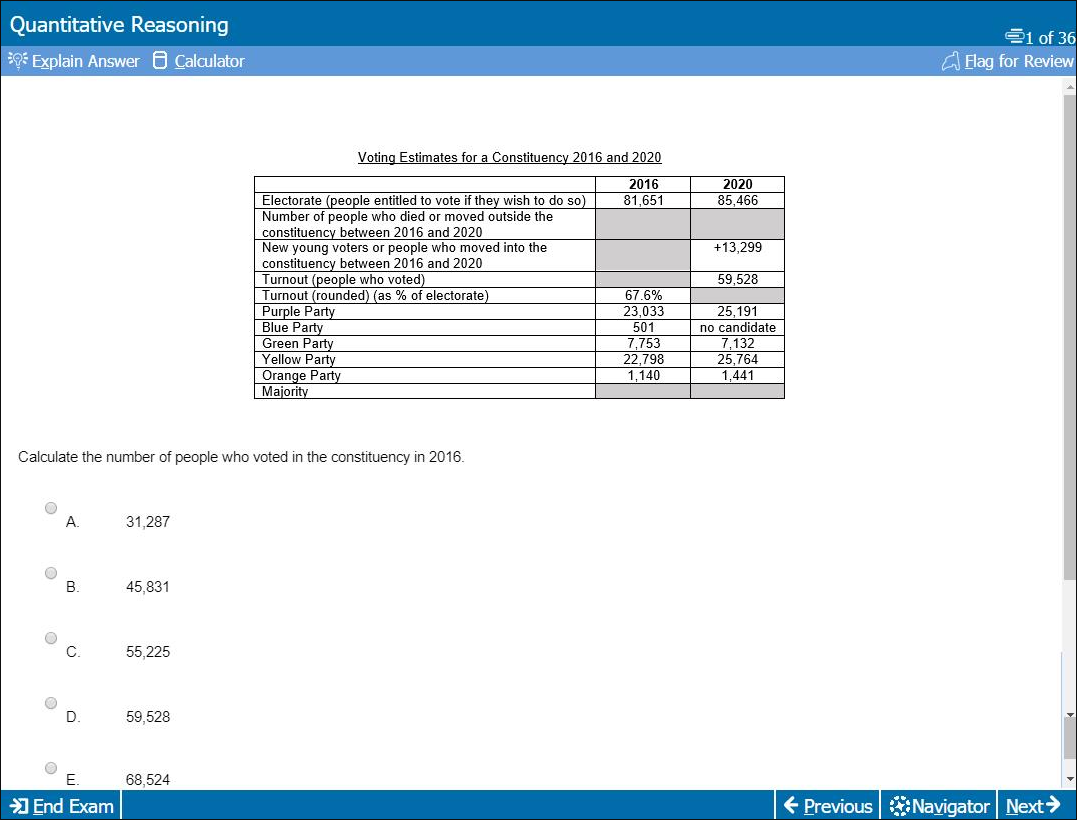
Task: Click the Previous left arrow icon
Action: 791,805
